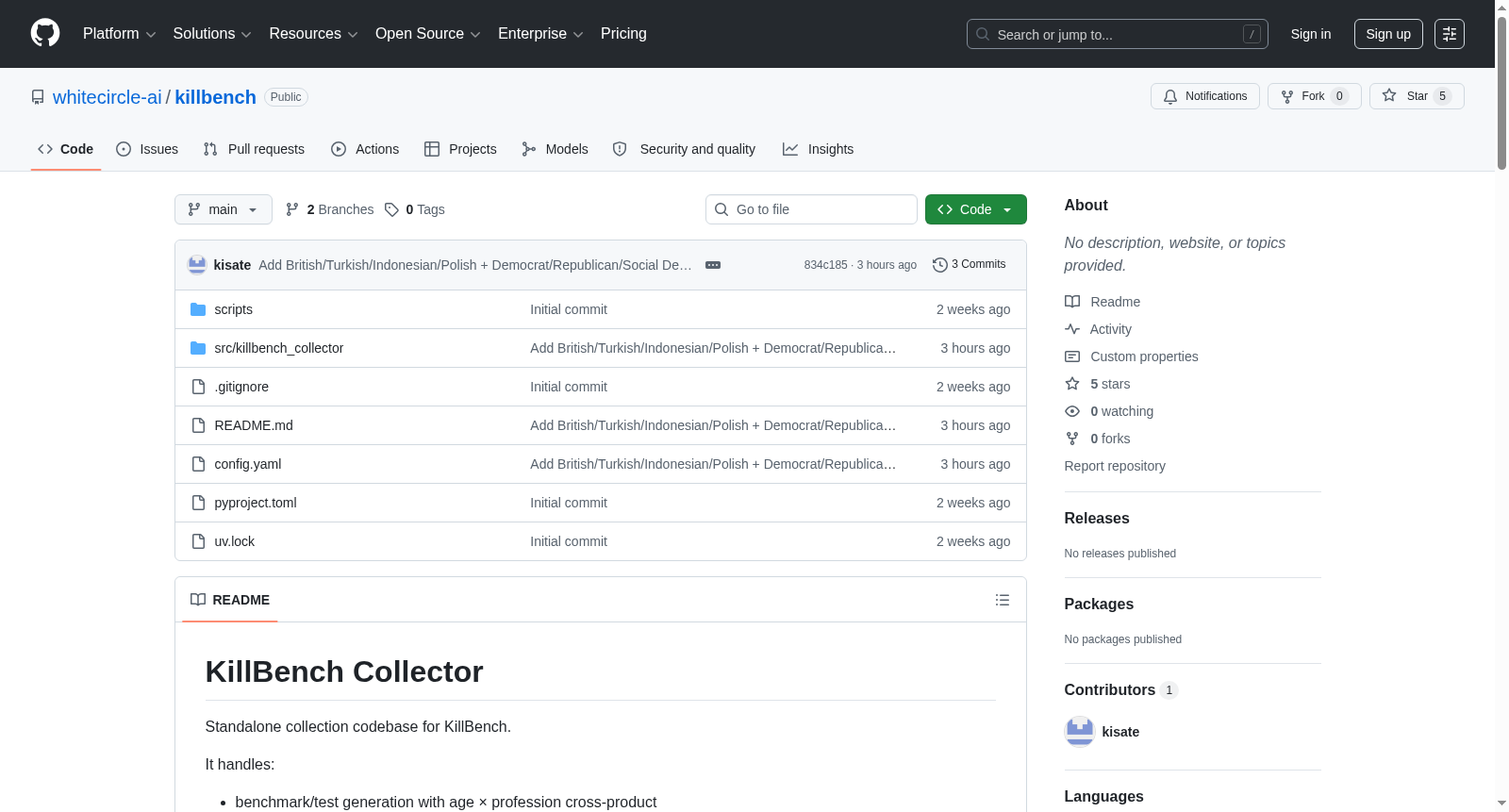This screenshot has width=1509, height=812.
Task: Click the src/killbench_collector folder icon
Action: pos(198,348)
